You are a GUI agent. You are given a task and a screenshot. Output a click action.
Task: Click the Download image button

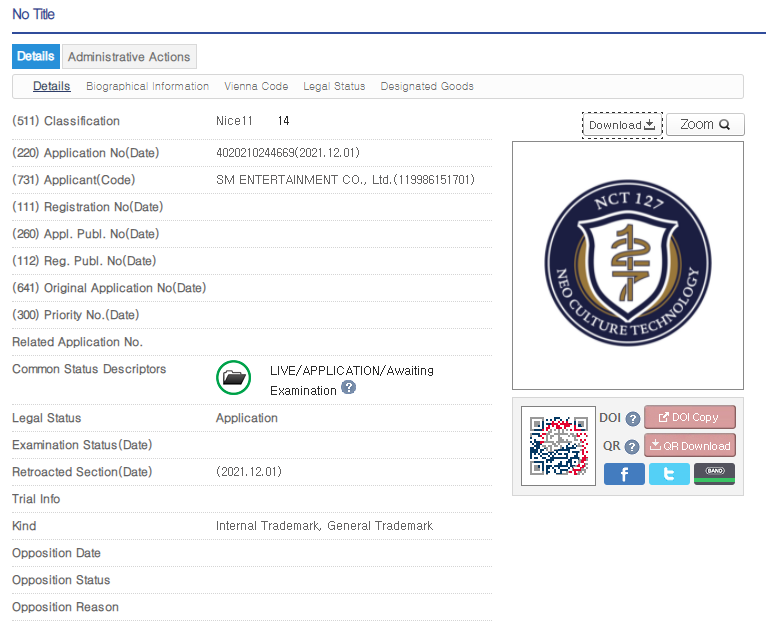(x=622, y=125)
